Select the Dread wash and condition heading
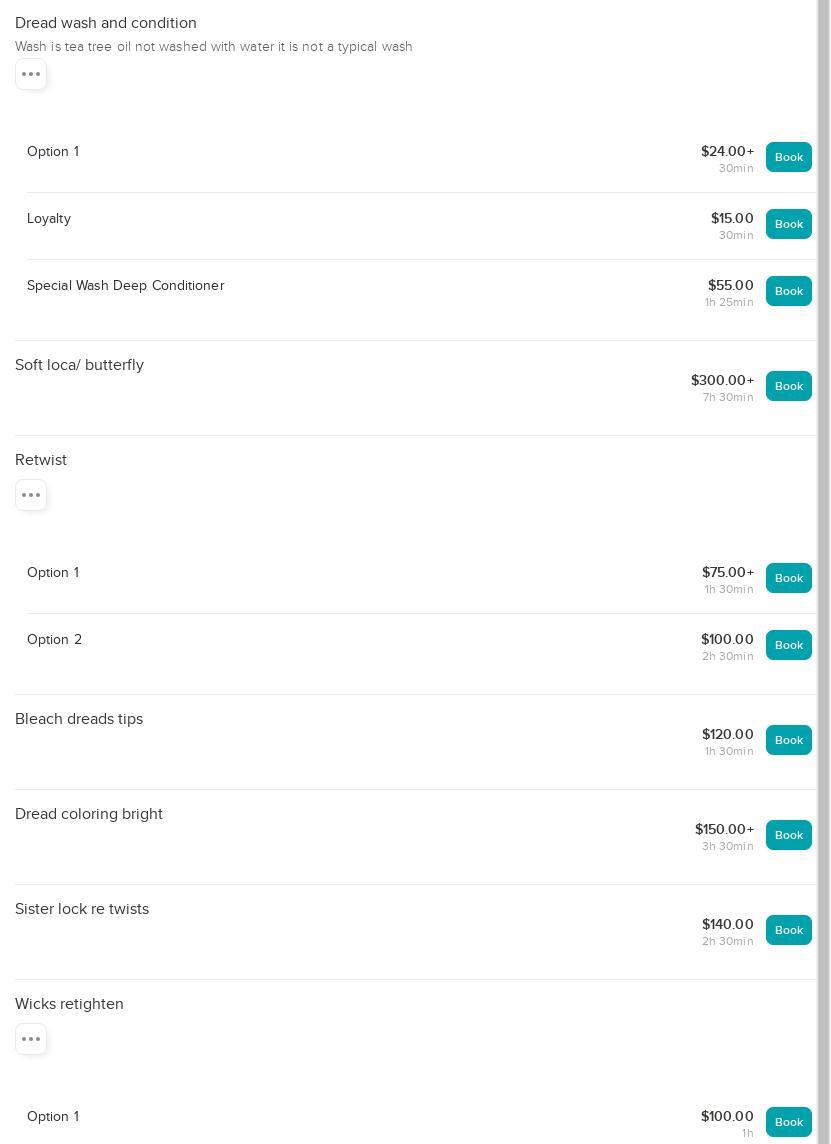The width and height of the screenshot is (831, 1144). coord(106,23)
